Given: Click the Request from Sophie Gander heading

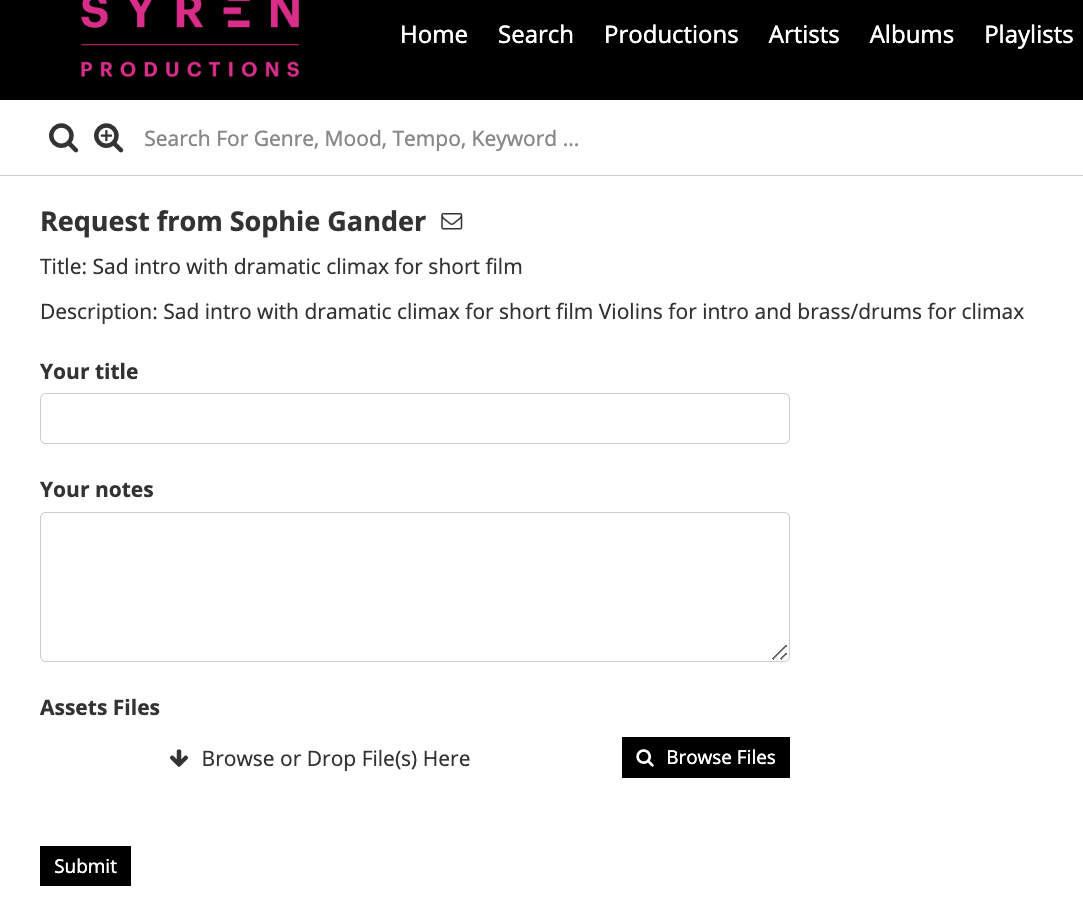Looking at the screenshot, I should point(233,221).
